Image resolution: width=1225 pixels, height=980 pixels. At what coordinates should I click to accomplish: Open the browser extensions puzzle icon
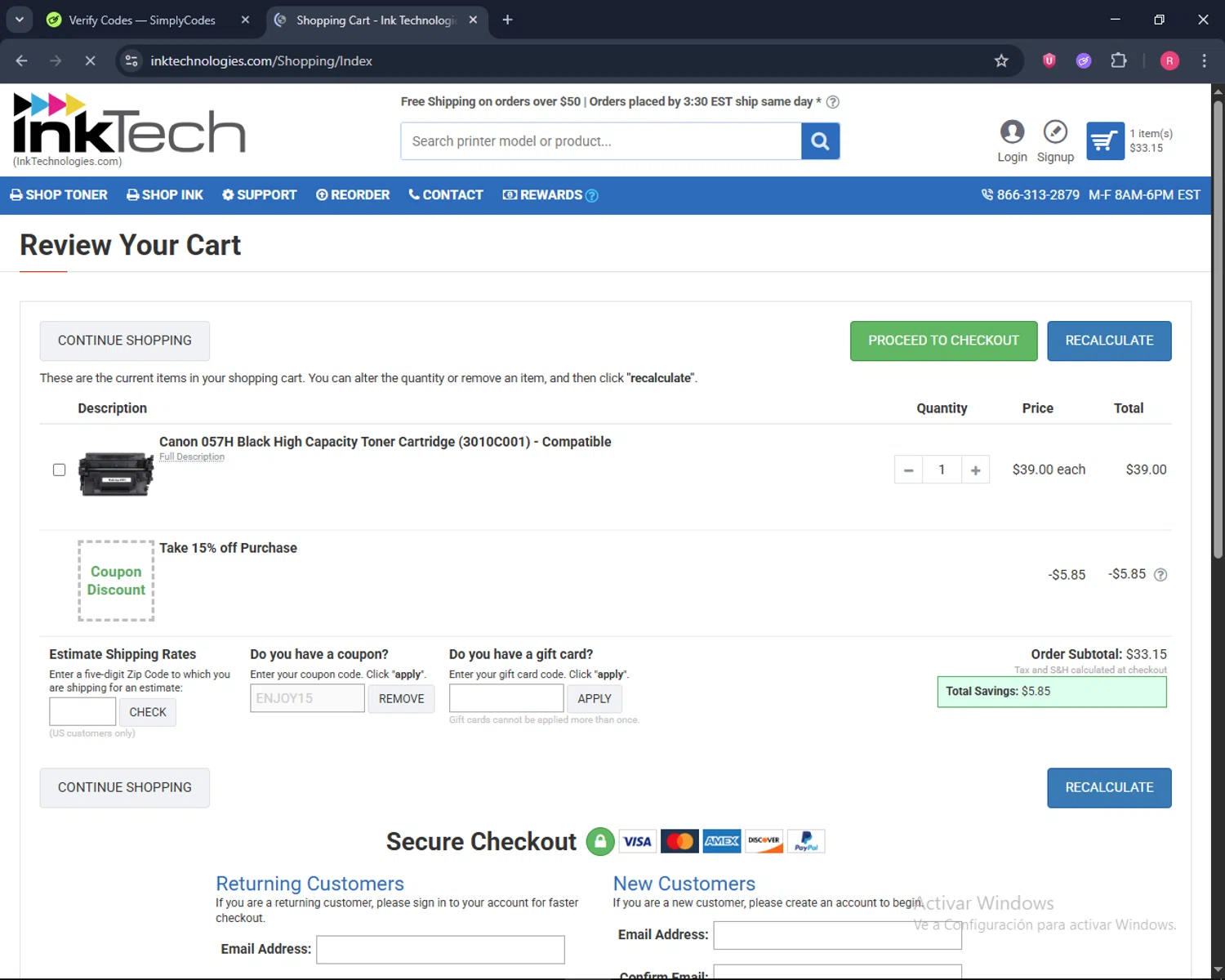(x=1119, y=60)
